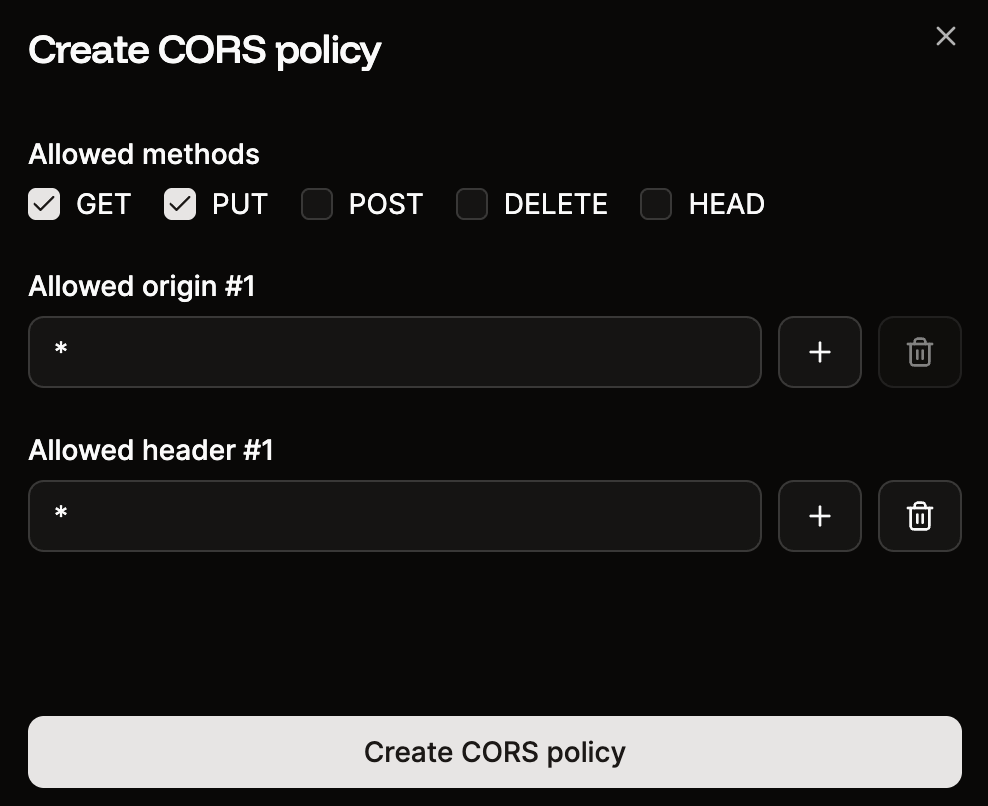
Task: Turn on the POST checkbox
Action: tap(316, 204)
